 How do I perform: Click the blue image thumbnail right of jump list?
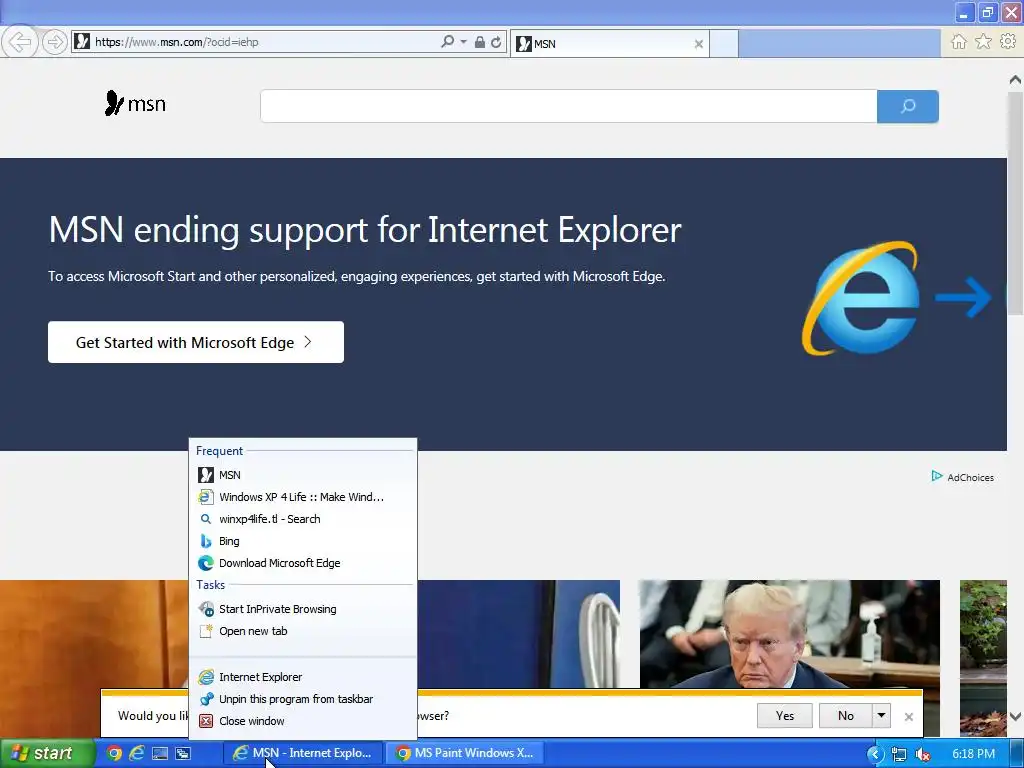click(519, 634)
